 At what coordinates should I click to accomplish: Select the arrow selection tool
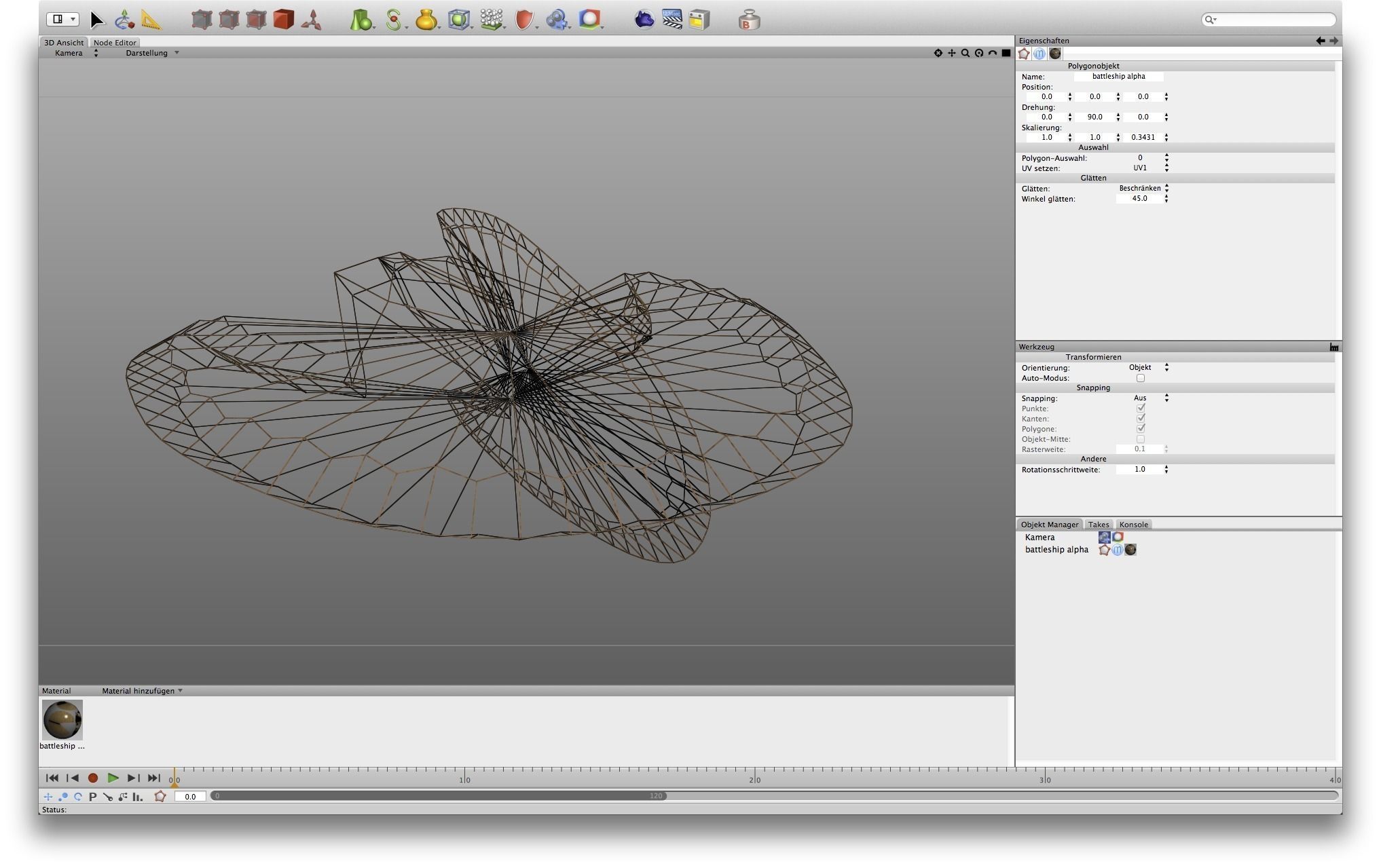pos(97,20)
